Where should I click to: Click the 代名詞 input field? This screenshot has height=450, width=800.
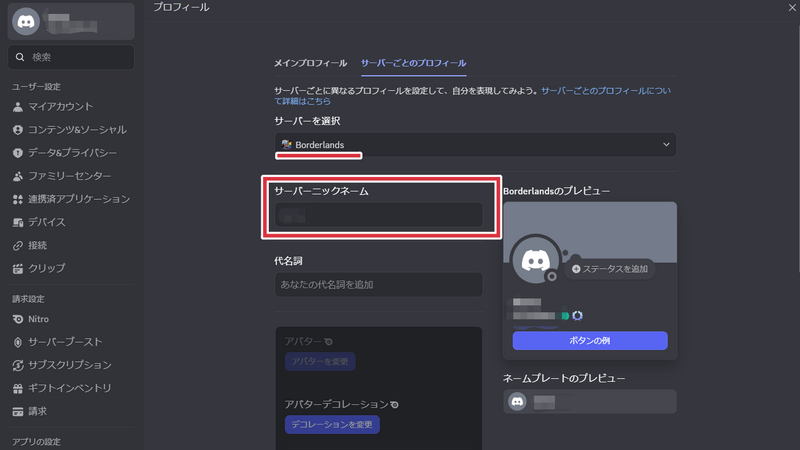coord(379,285)
